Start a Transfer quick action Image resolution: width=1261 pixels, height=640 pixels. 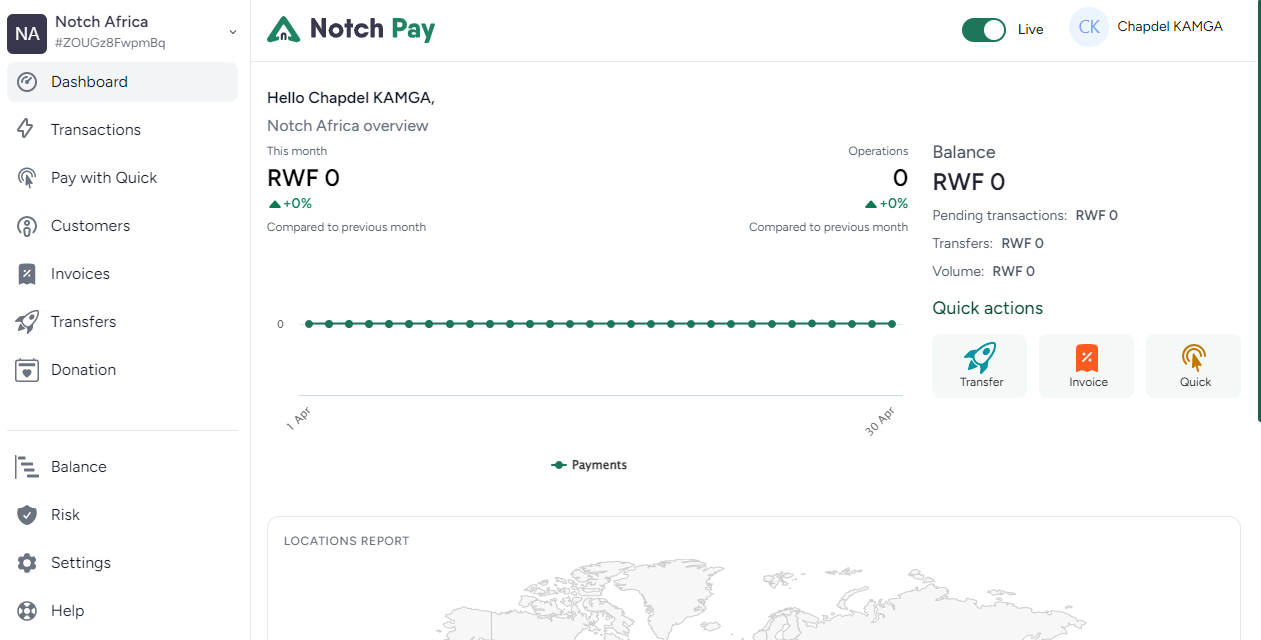click(x=980, y=366)
